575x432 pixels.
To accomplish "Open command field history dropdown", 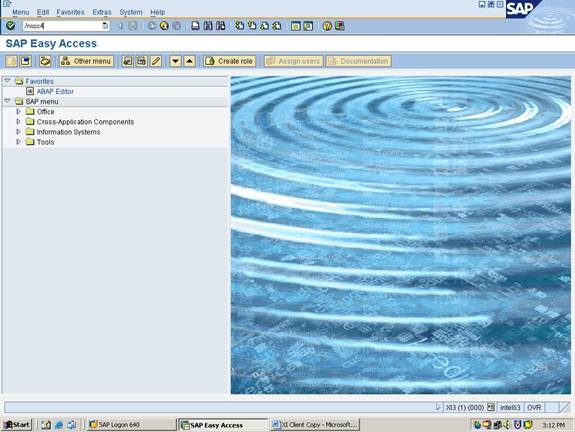I will pyautogui.click(x=105, y=26).
